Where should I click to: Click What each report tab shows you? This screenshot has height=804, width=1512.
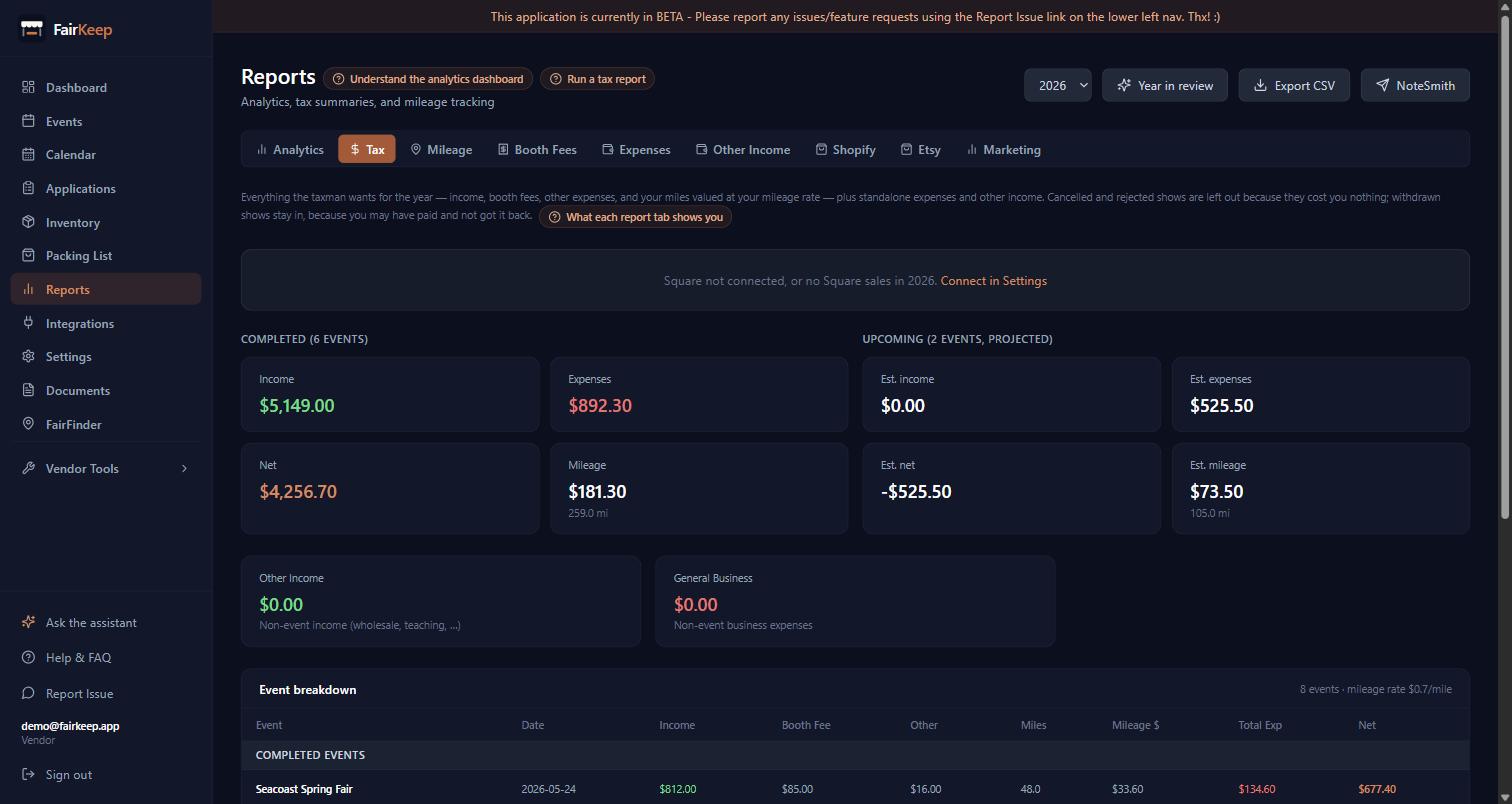[635, 217]
